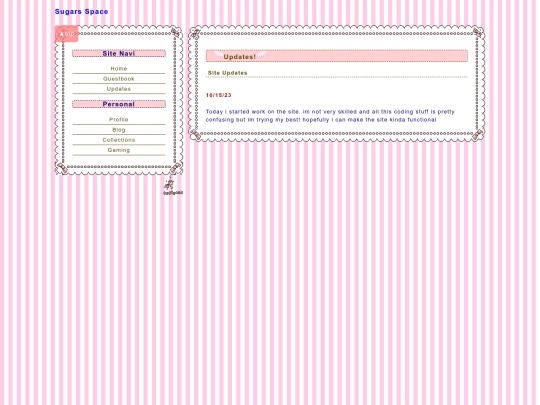This screenshot has height=405, width=540.
Task: Click the Personal heading
Action: click(x=119, y=104)
